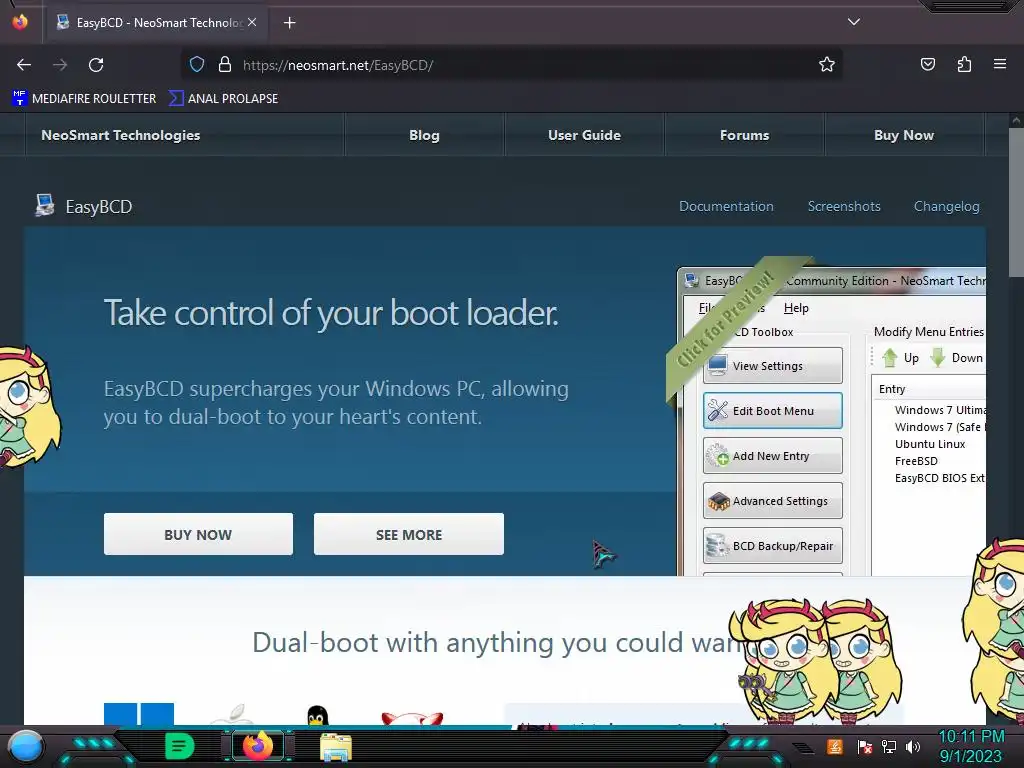The width and height of the screenshot is (1024, 768).
Task: Open the Start orb on the taskbar
Action: point(26,746)
